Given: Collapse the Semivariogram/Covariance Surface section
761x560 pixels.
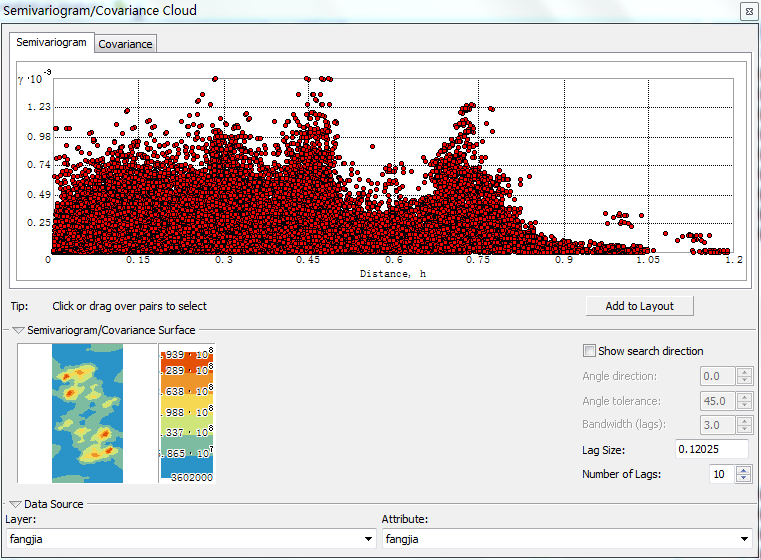Looking at the screenshot, I should (18, 330).
